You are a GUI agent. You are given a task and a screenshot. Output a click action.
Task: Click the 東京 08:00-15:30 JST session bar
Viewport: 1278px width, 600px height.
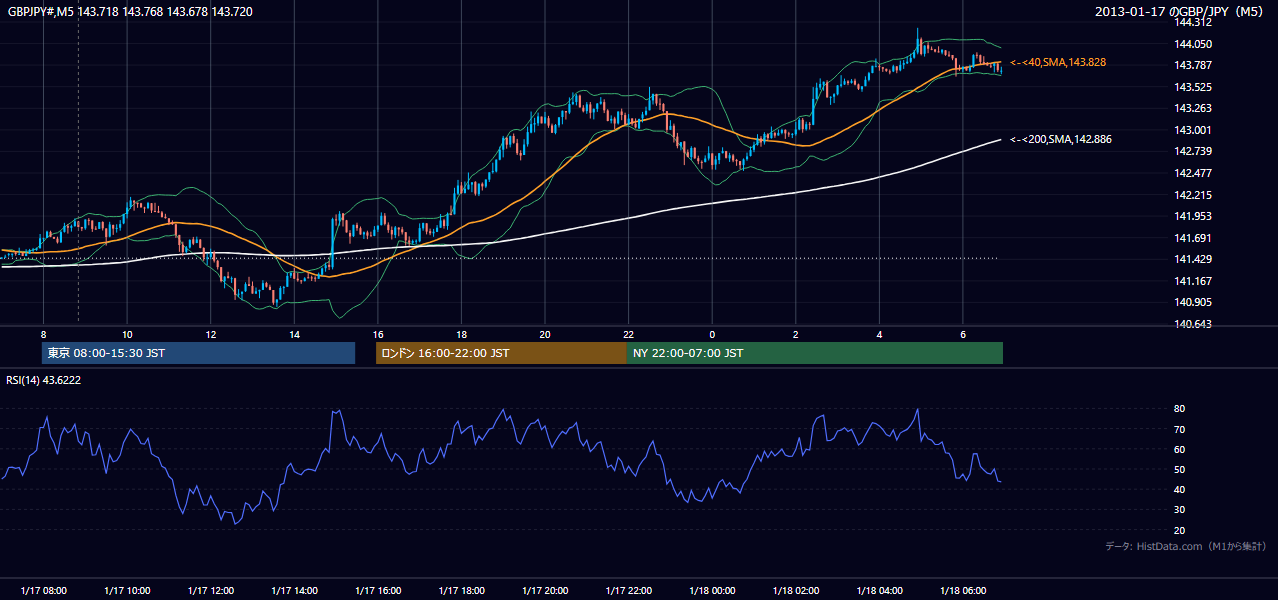coord(198,353)
